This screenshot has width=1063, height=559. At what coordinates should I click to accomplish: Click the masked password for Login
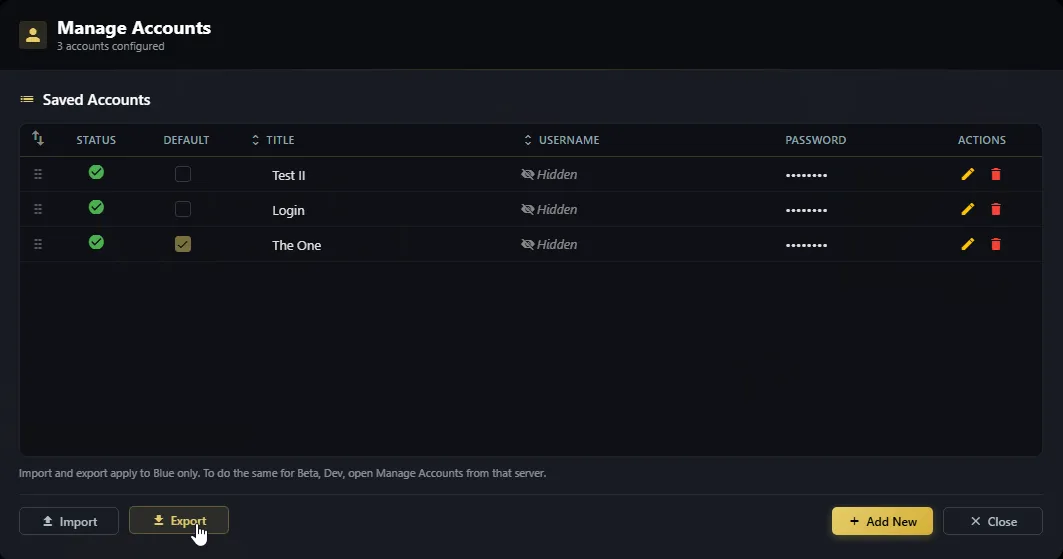tap(806, 210)
